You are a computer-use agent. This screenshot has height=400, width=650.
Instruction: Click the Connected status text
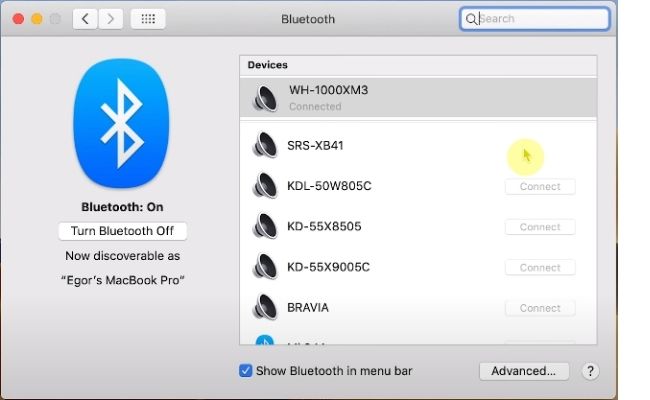pos(315,107)
